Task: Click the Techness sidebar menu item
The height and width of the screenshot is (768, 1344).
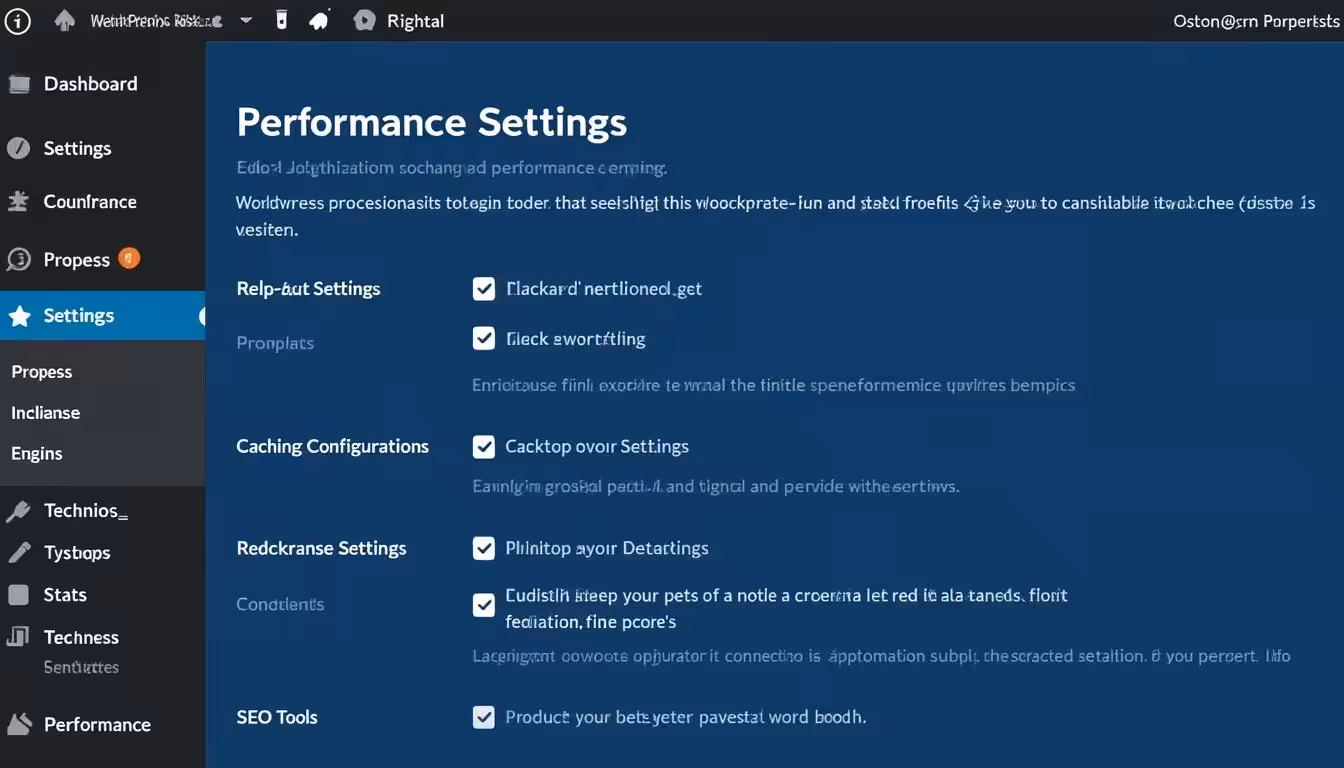Action: click(x=81, y=637)
